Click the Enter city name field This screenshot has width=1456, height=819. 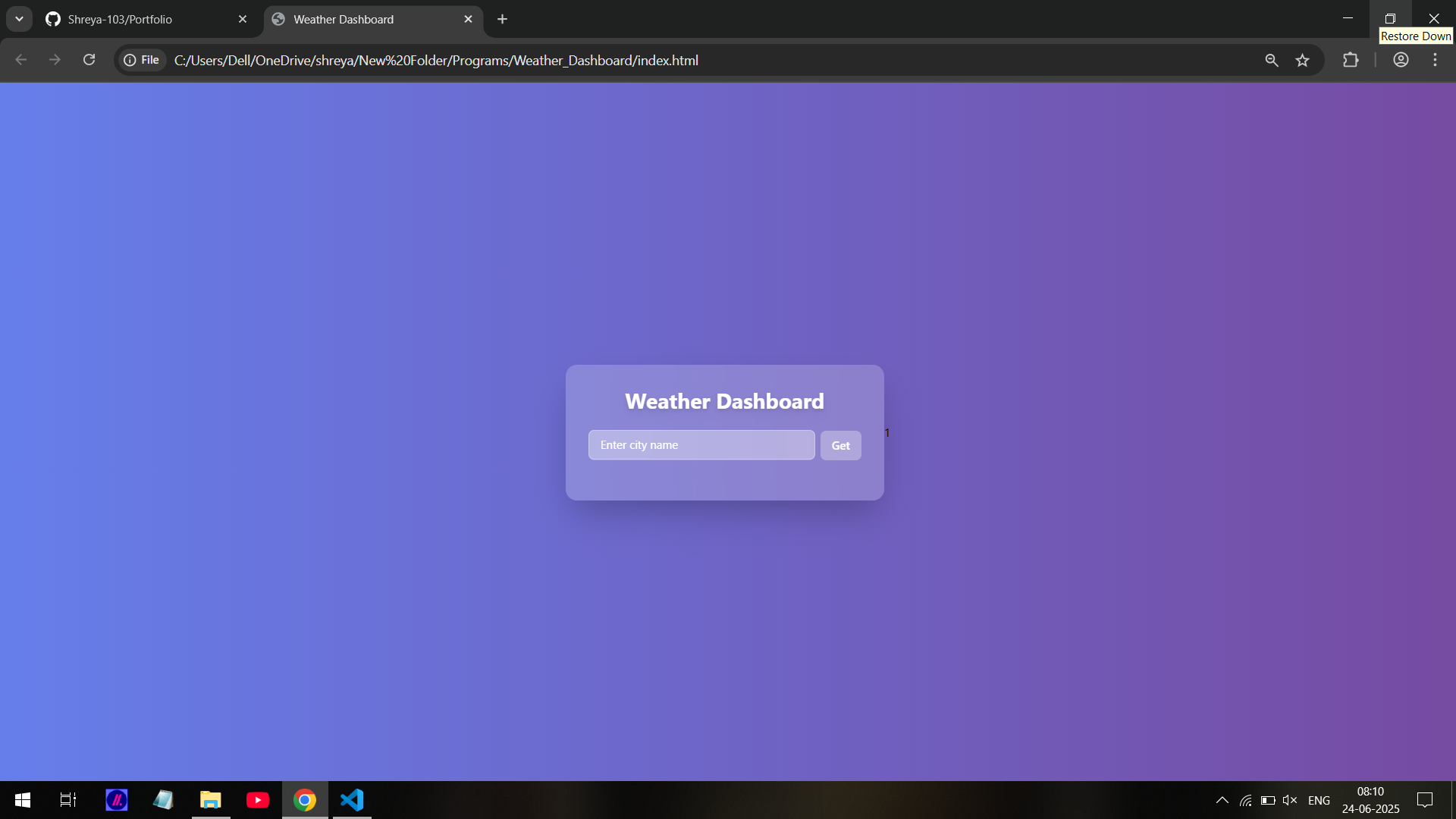(701, 444)
